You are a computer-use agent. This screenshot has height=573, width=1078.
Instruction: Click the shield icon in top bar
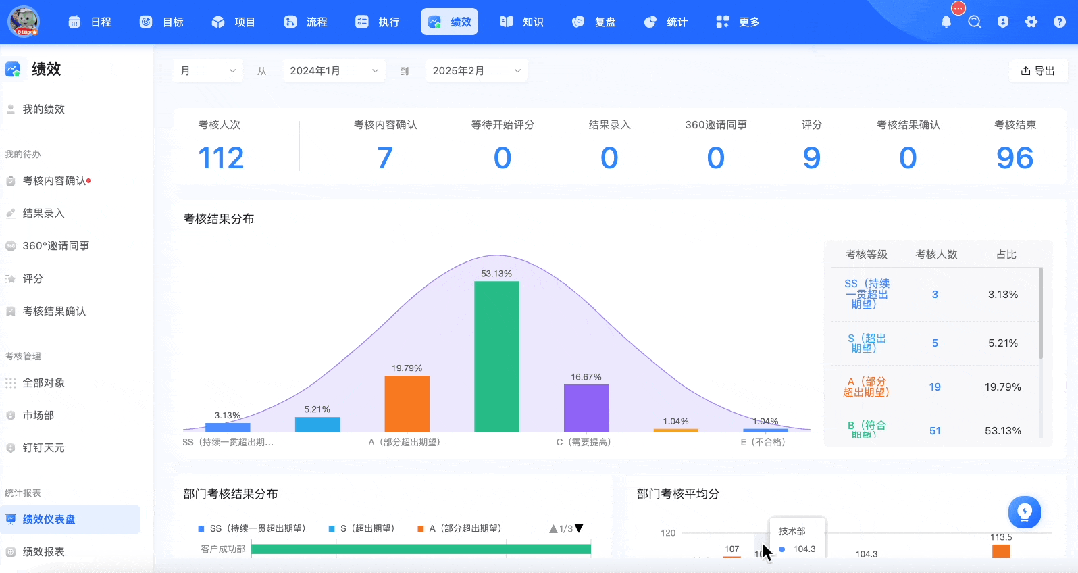pos(1003,22)
